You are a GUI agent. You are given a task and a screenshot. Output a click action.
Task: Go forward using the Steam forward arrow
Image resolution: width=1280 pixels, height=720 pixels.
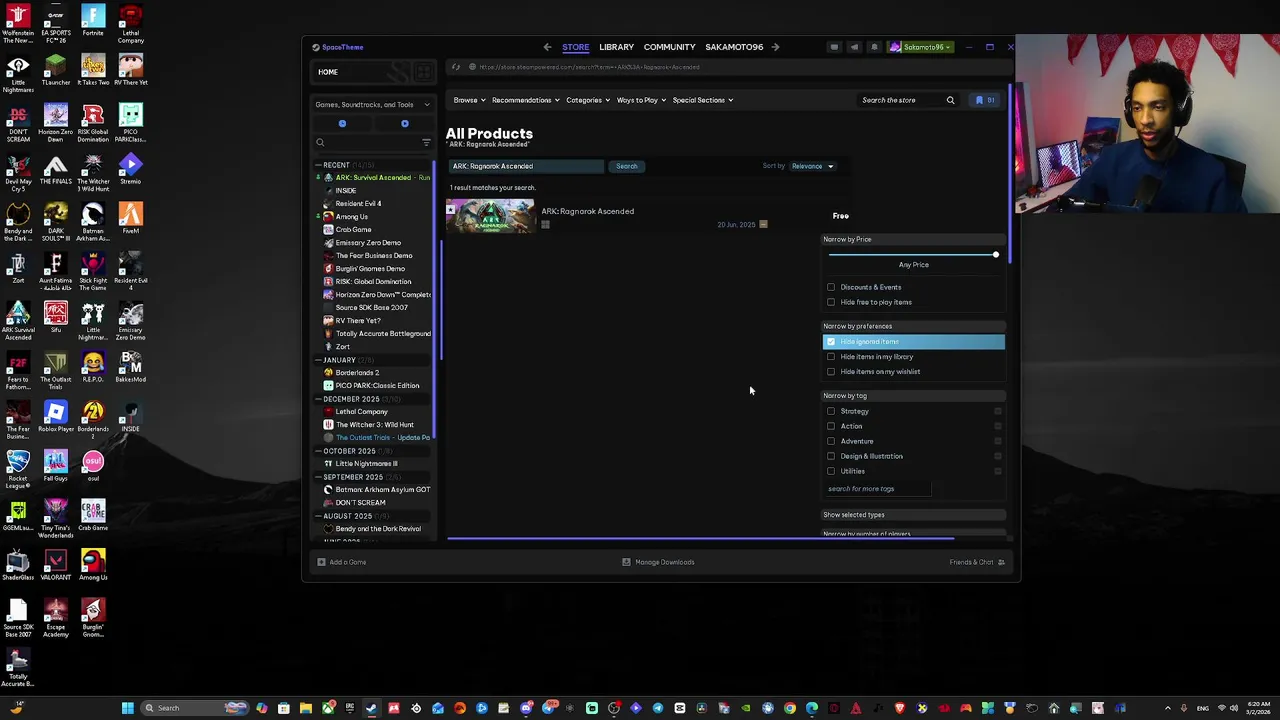point(775,47)
